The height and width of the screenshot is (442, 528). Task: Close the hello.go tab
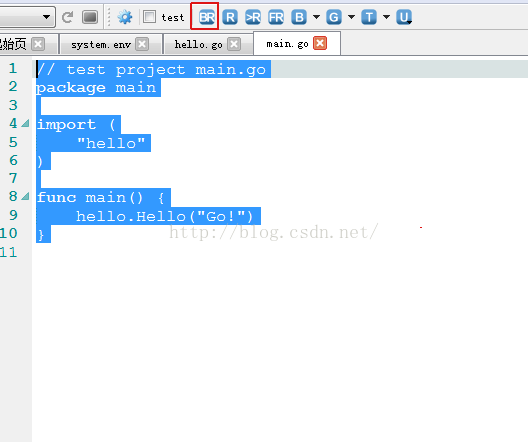[x=234, y=44]
